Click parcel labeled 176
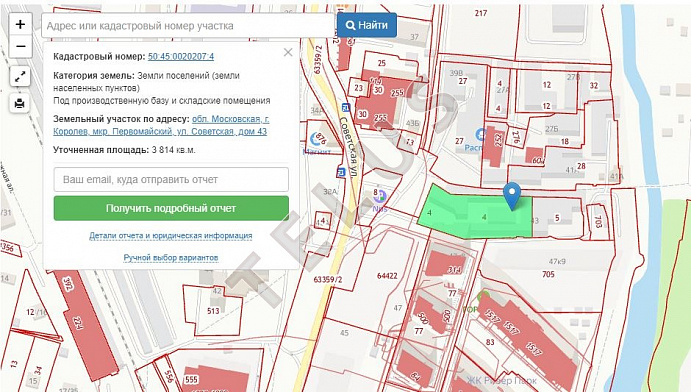 516,136
